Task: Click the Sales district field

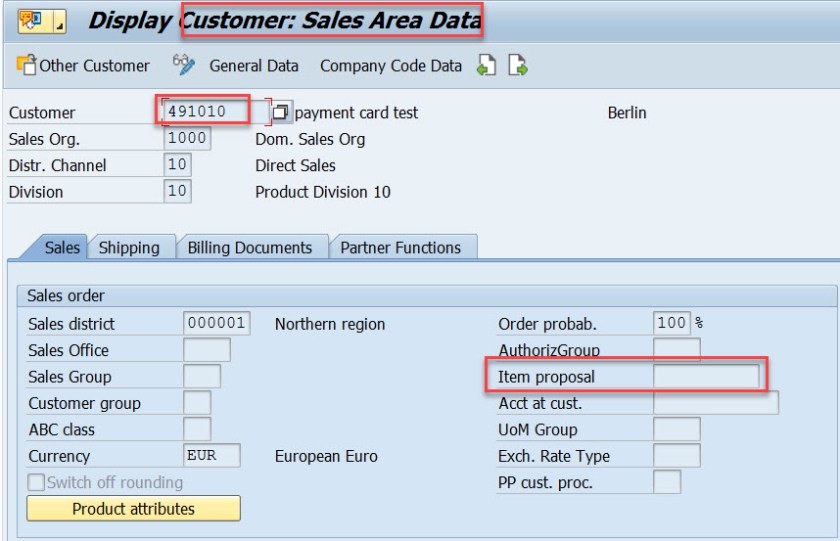Action: (x=216, y=324)
